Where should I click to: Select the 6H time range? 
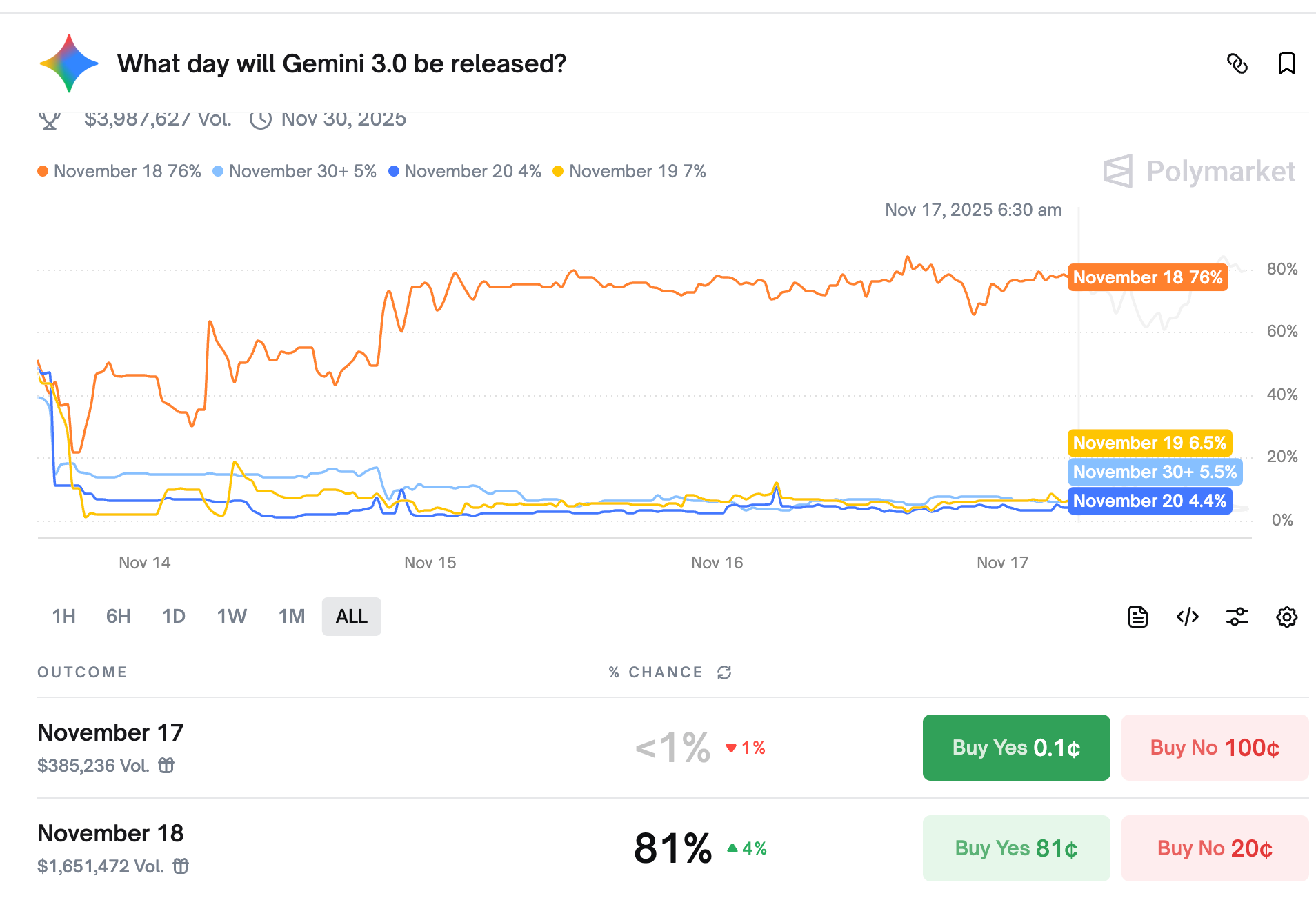119,616
